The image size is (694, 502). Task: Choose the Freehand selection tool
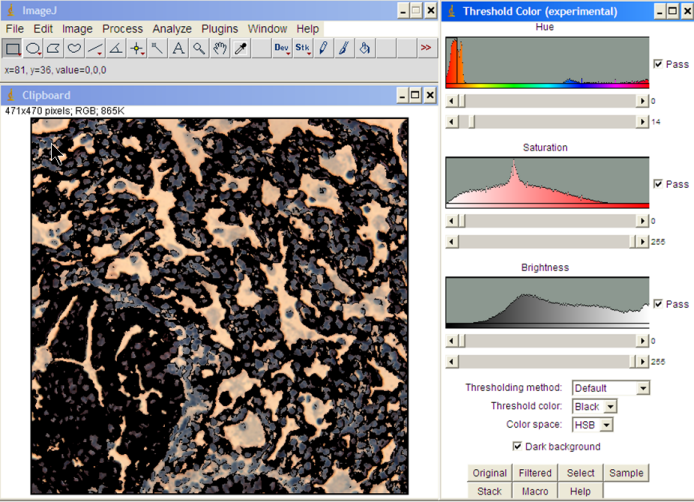coord(75,48)
